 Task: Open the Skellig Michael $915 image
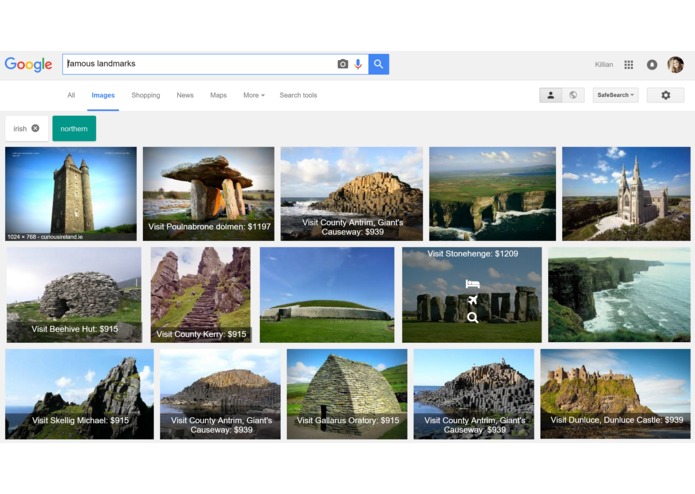79,394
